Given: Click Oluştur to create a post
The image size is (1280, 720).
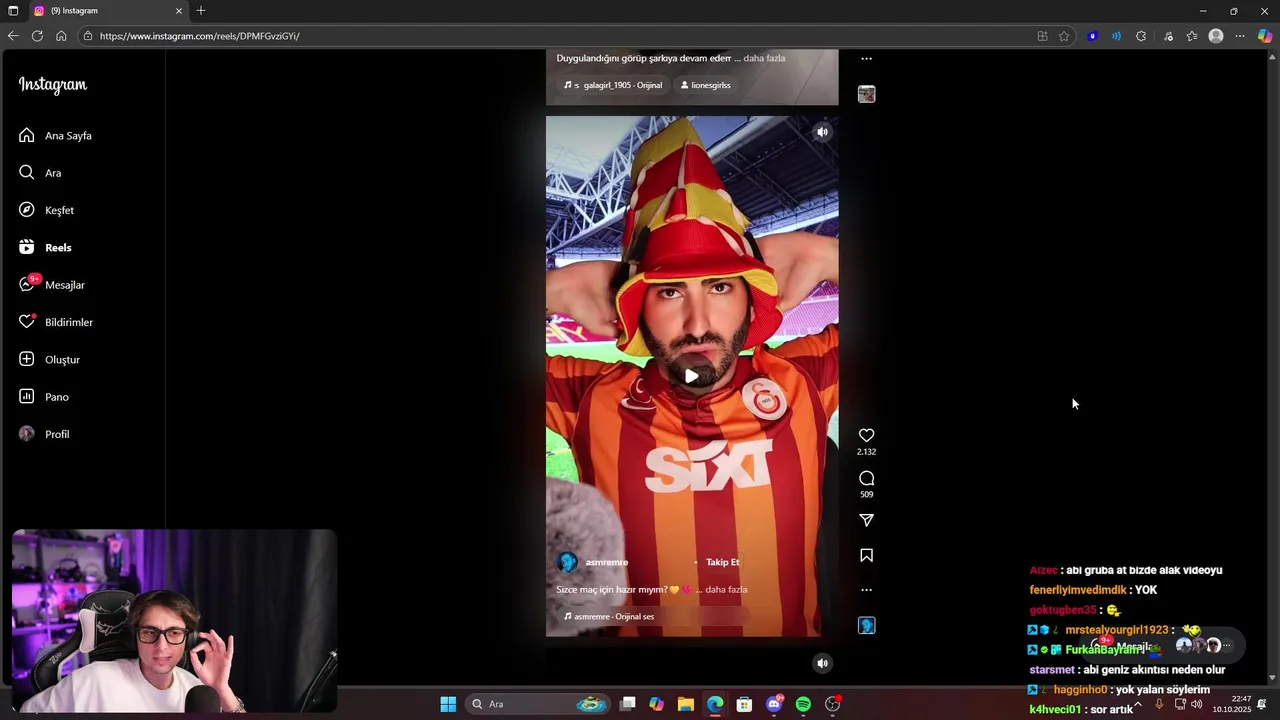Looking at the screenshot, I should click(x=49, y=359).
